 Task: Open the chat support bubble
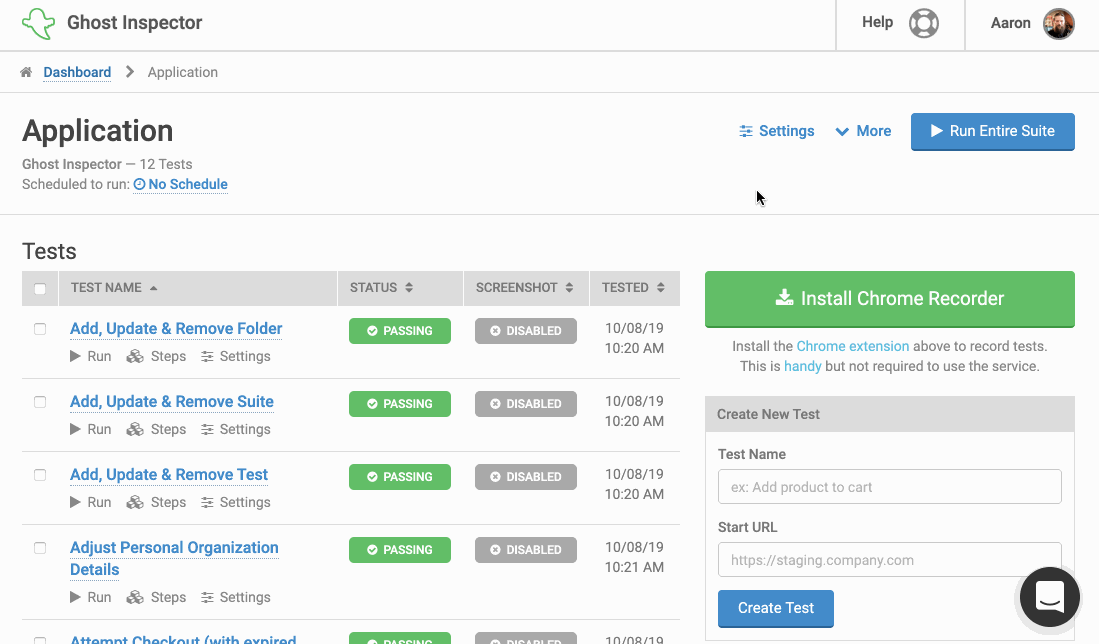(1049, 597)
